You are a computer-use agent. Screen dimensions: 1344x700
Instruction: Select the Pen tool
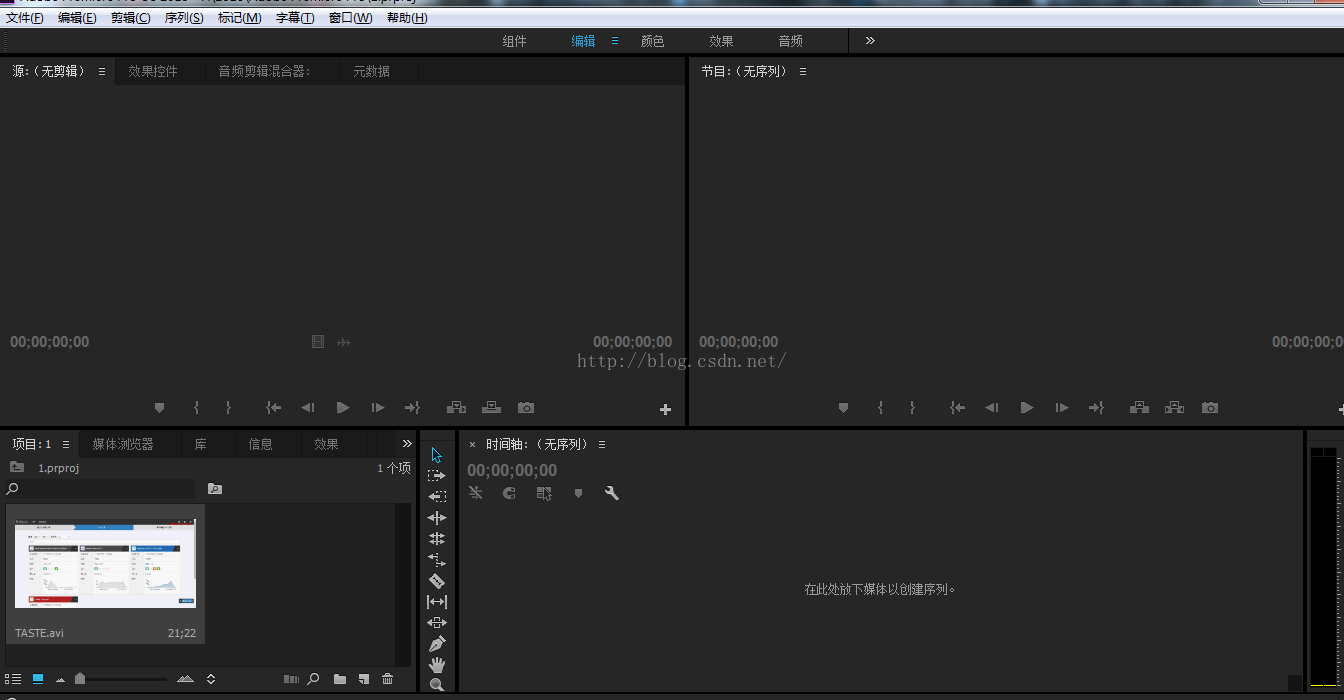(x=437, y=644)
